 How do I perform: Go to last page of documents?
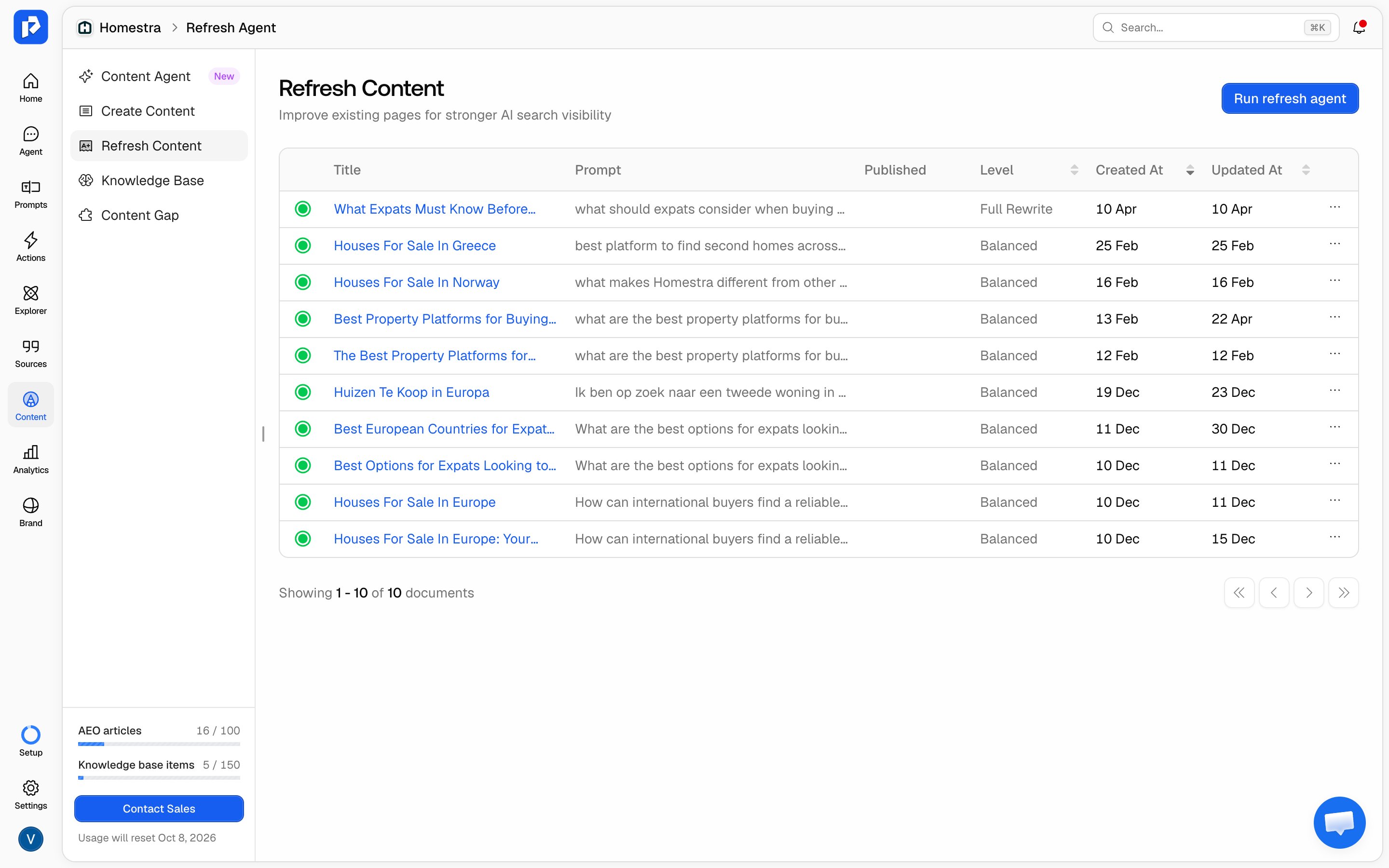click(1343, 593)
